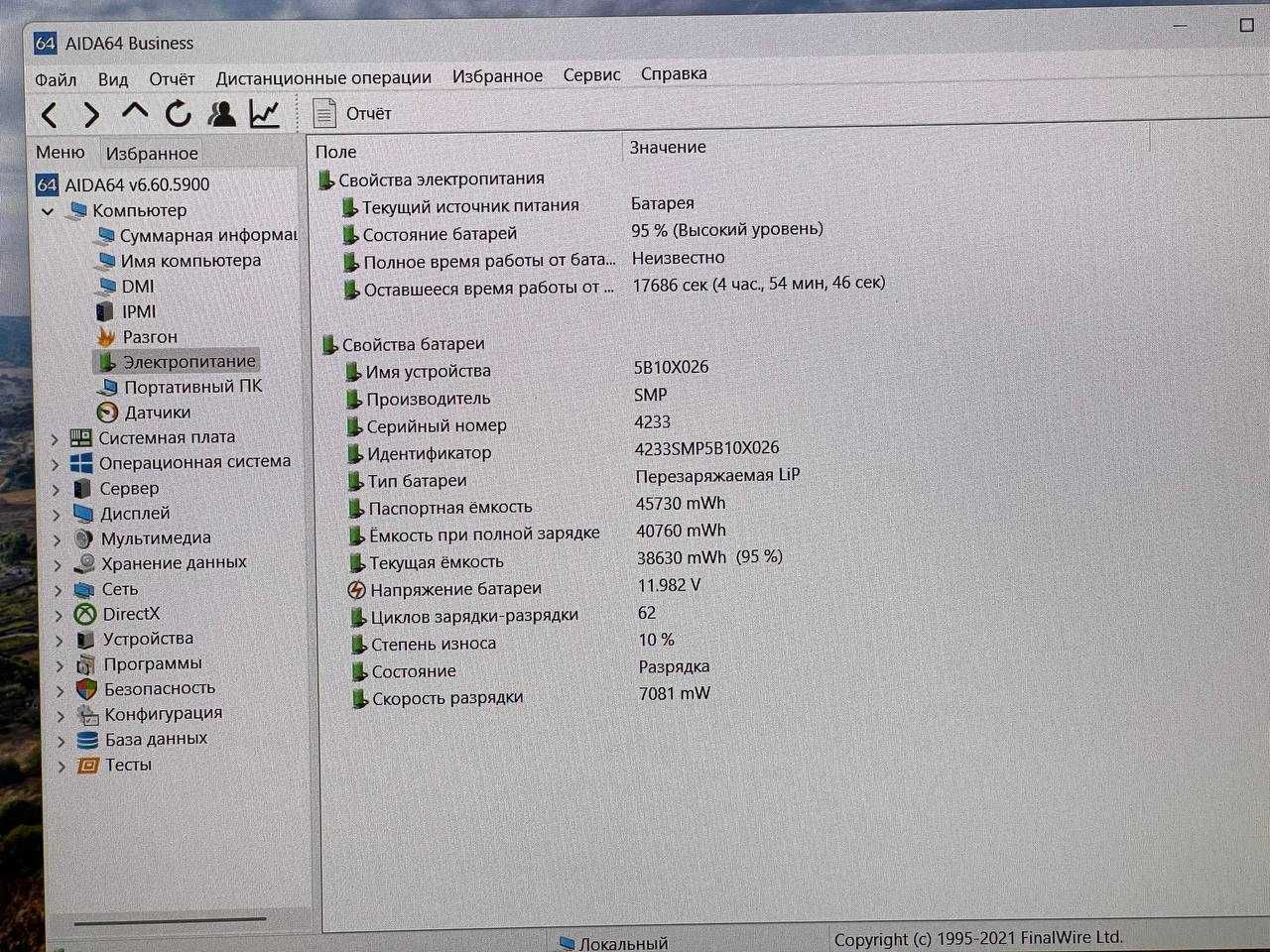Expand the Системная плата node
Image resolution: width=1270 pixels, height=952 pixels.
point(56,438)
